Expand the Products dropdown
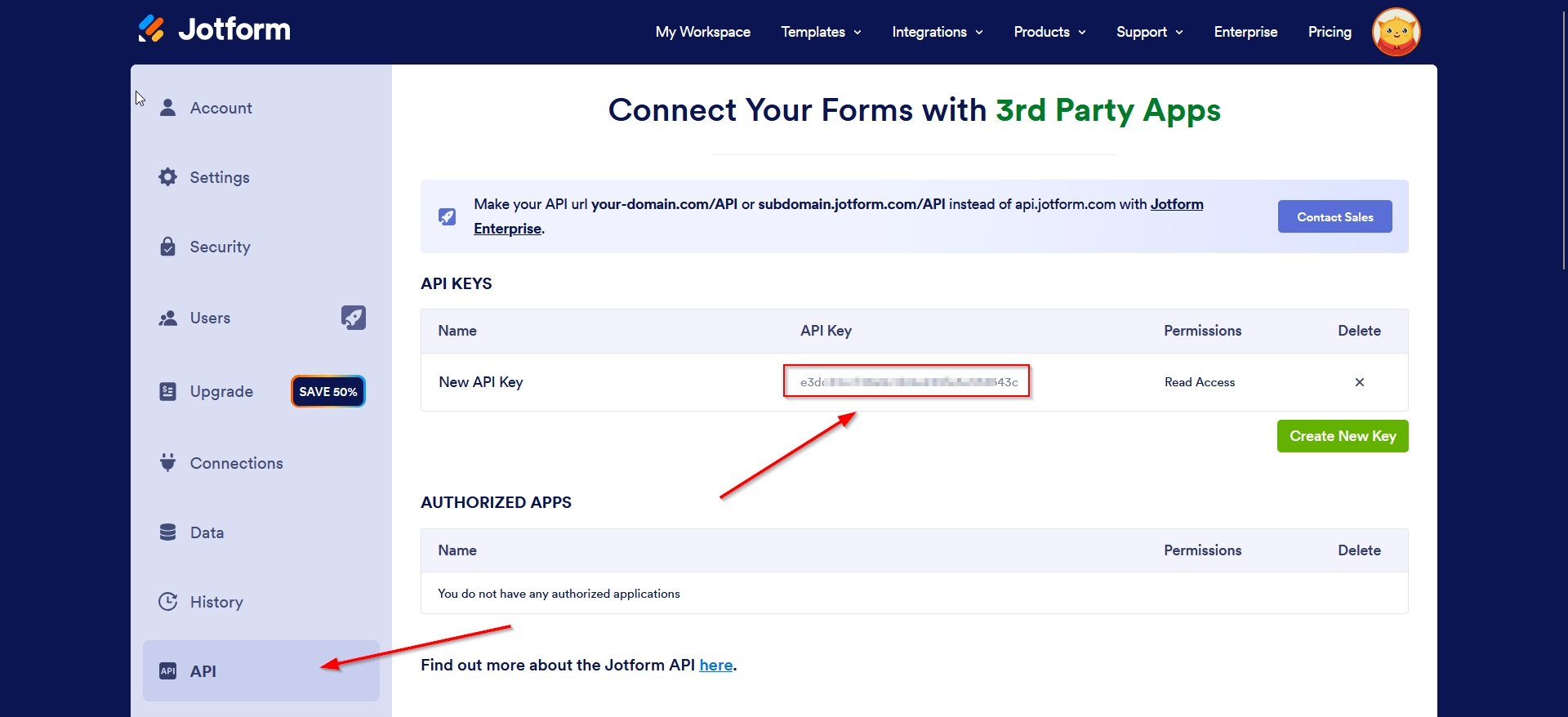The height and width of the screenshot is (717, 1568). pyautogui.click(x=1049, y=32)
